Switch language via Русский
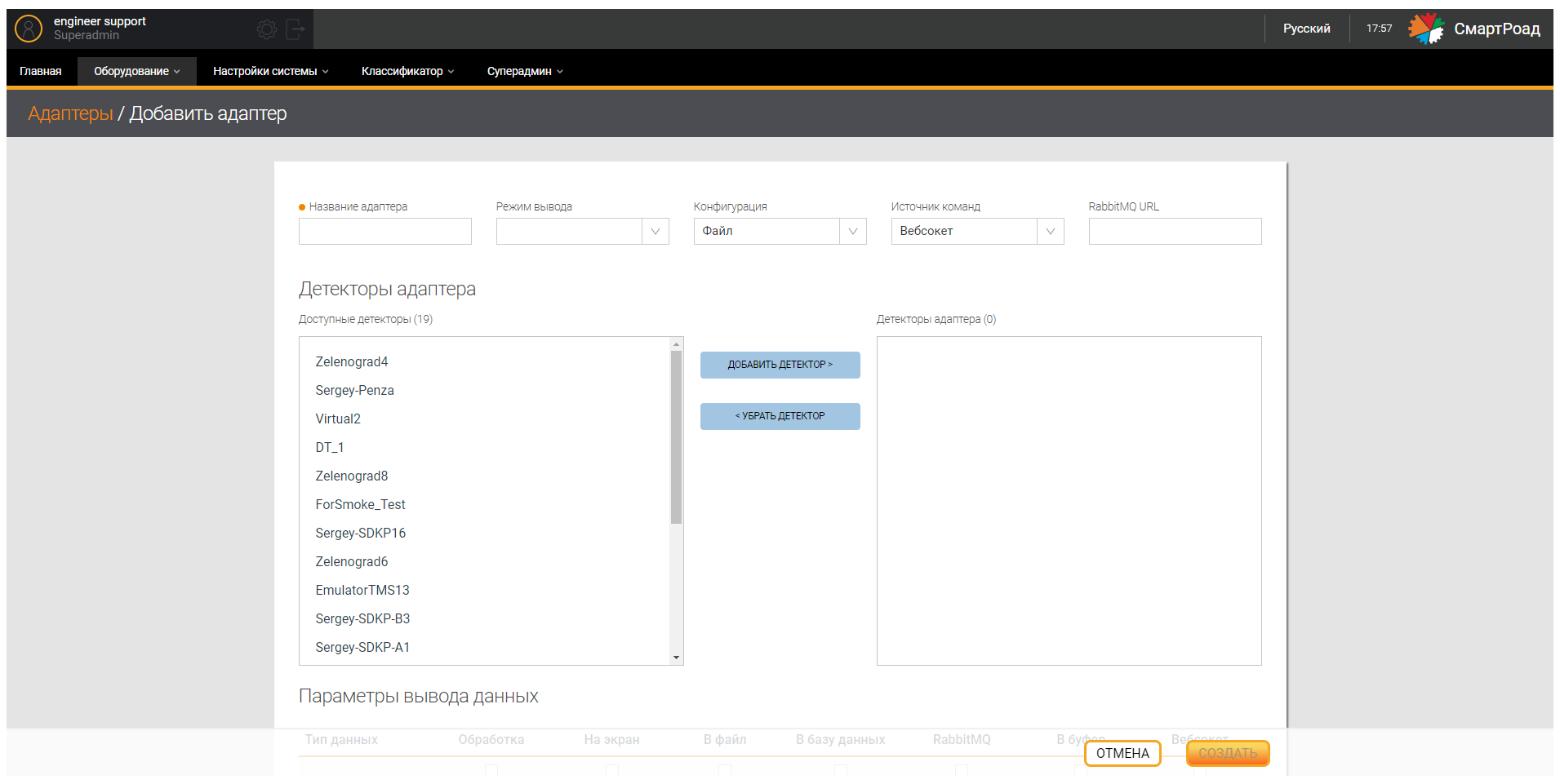This screenshot has height=784, width=1560. click(x=1306, y=29)
